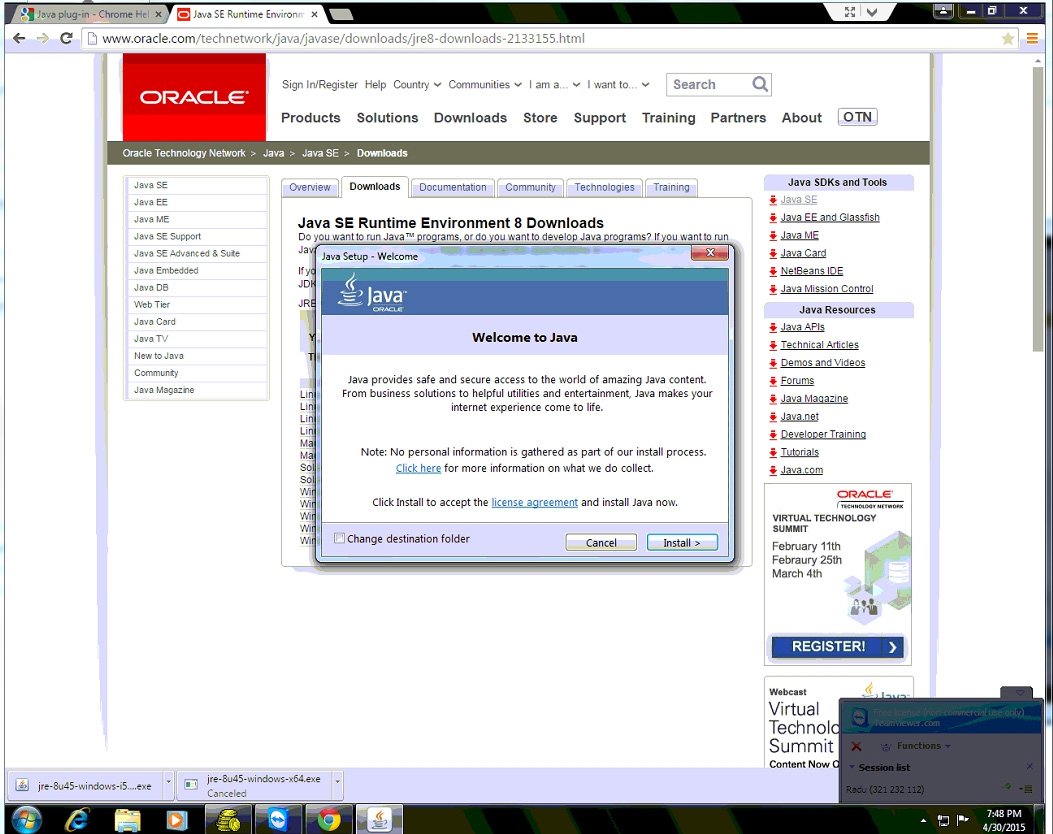Click the browser back arrow
1053x834 pixels.
coord(19,38)
